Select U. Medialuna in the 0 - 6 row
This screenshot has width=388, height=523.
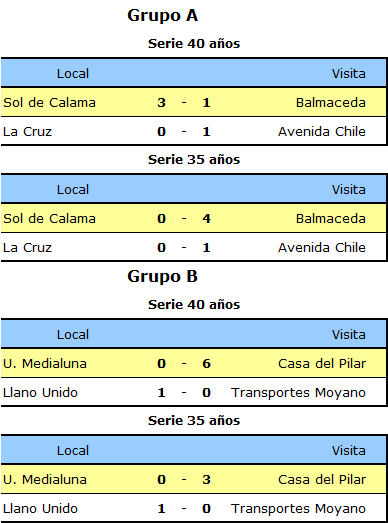45,364
